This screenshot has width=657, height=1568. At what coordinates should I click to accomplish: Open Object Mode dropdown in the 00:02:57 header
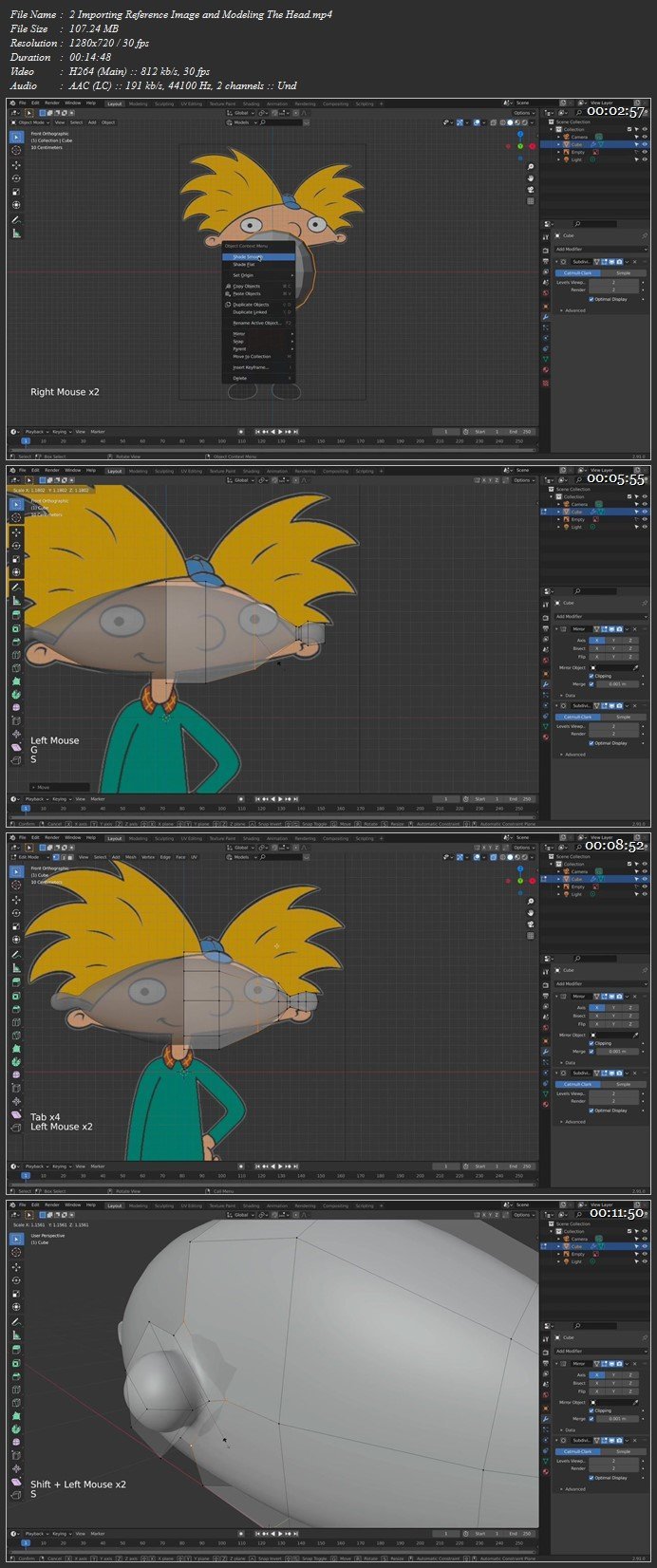[29, 122]
